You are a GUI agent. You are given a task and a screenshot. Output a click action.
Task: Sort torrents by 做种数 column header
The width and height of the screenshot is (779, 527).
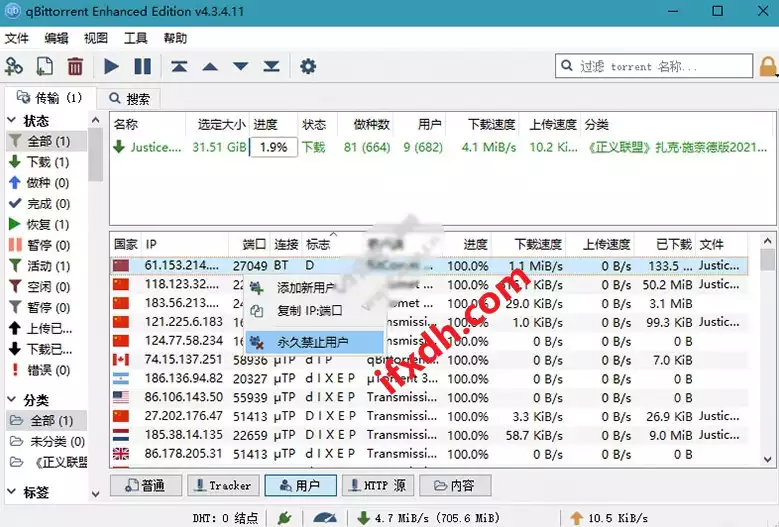(x=366, y=124)
